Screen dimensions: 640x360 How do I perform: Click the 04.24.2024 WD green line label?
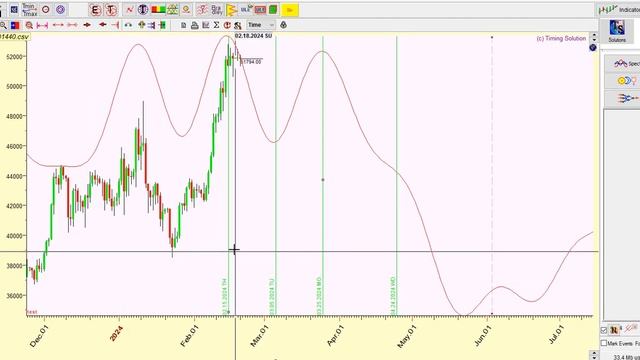tap(393, 296)
